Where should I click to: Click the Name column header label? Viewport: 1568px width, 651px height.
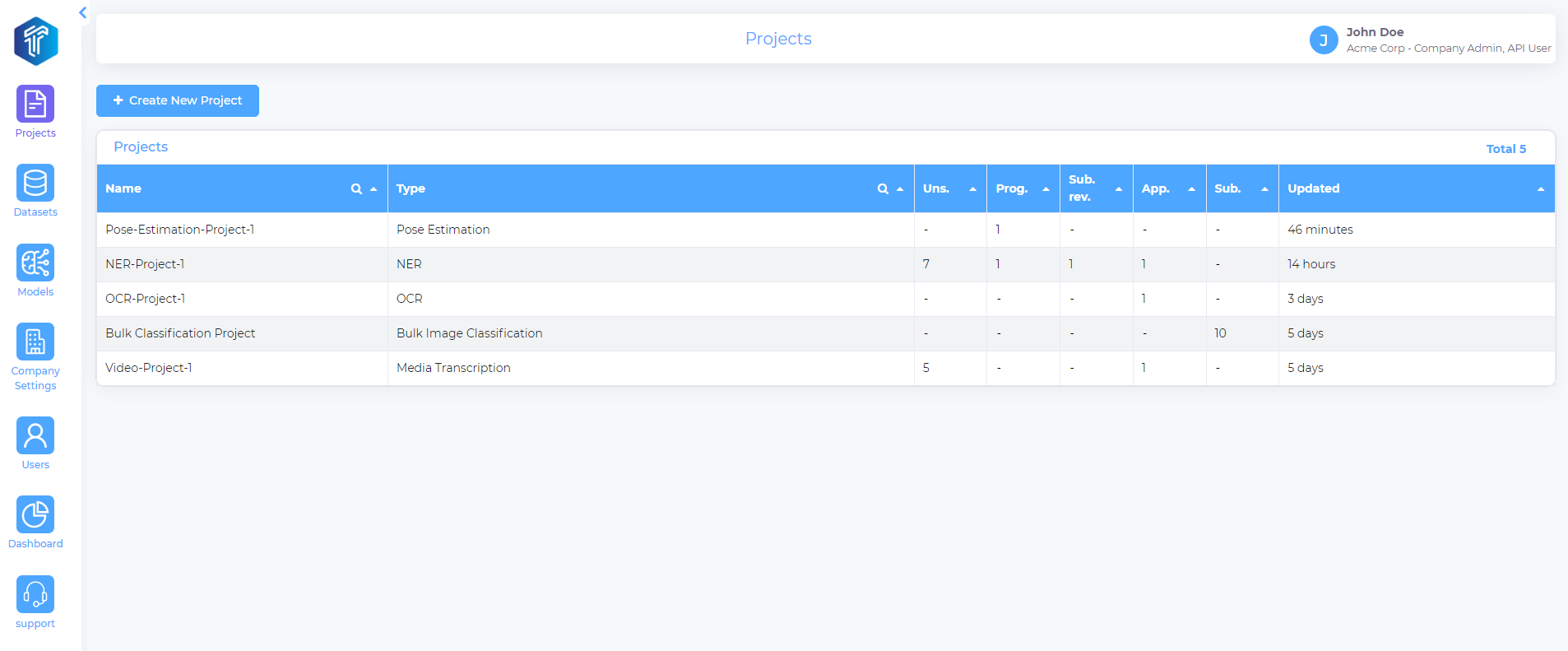(123, 188)
